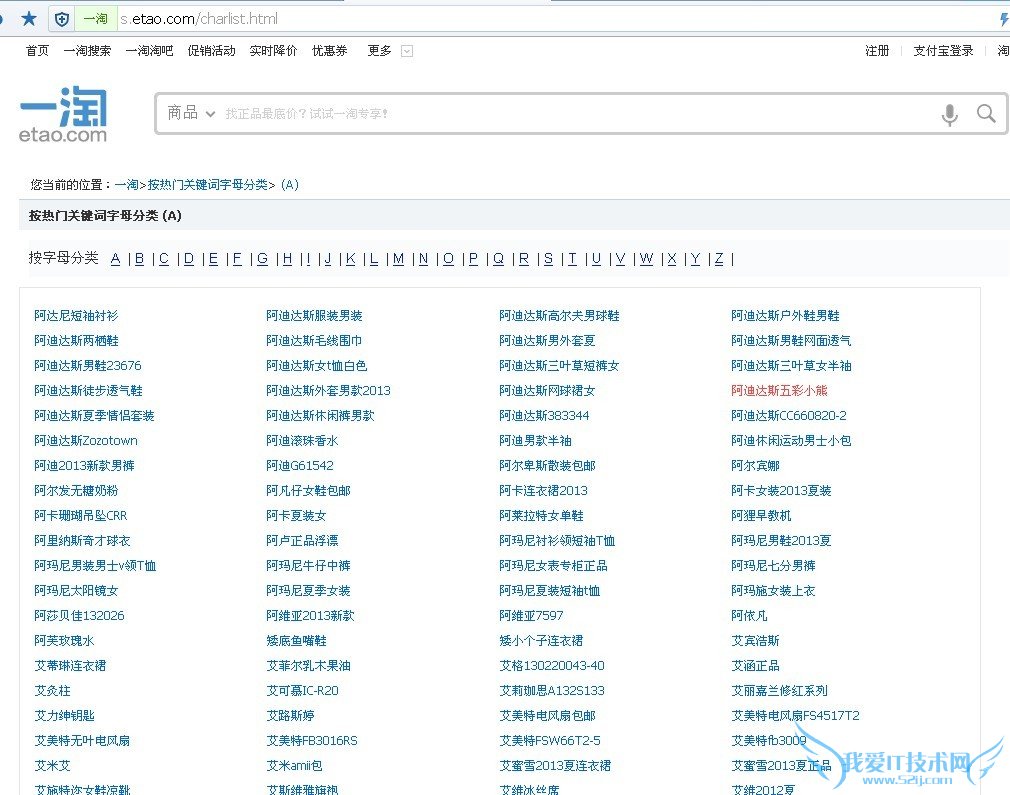Select letter W in the index

[x=646, y=258]
